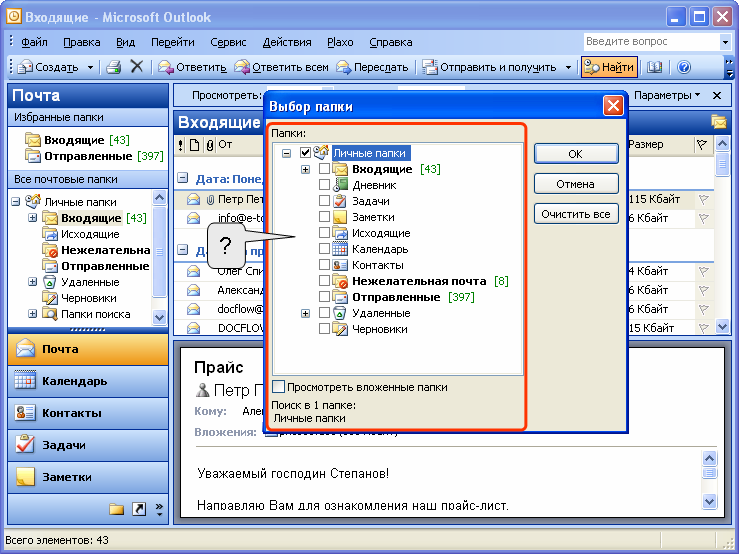Toggle the Личные папки checkbox

[x=306, y=153]
